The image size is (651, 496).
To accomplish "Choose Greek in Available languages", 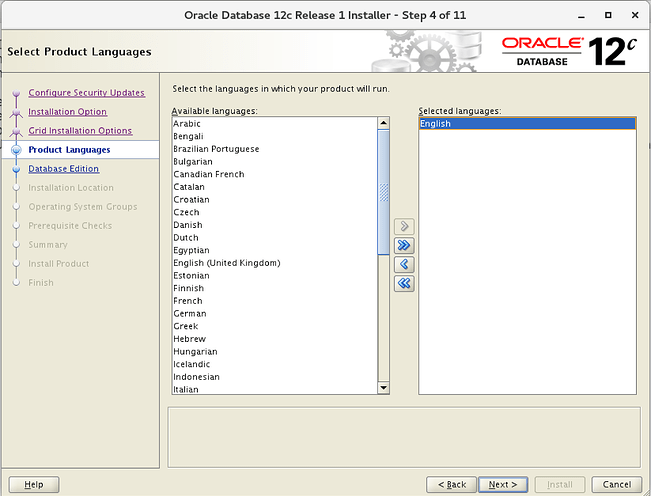I will (x=275, y=326).
